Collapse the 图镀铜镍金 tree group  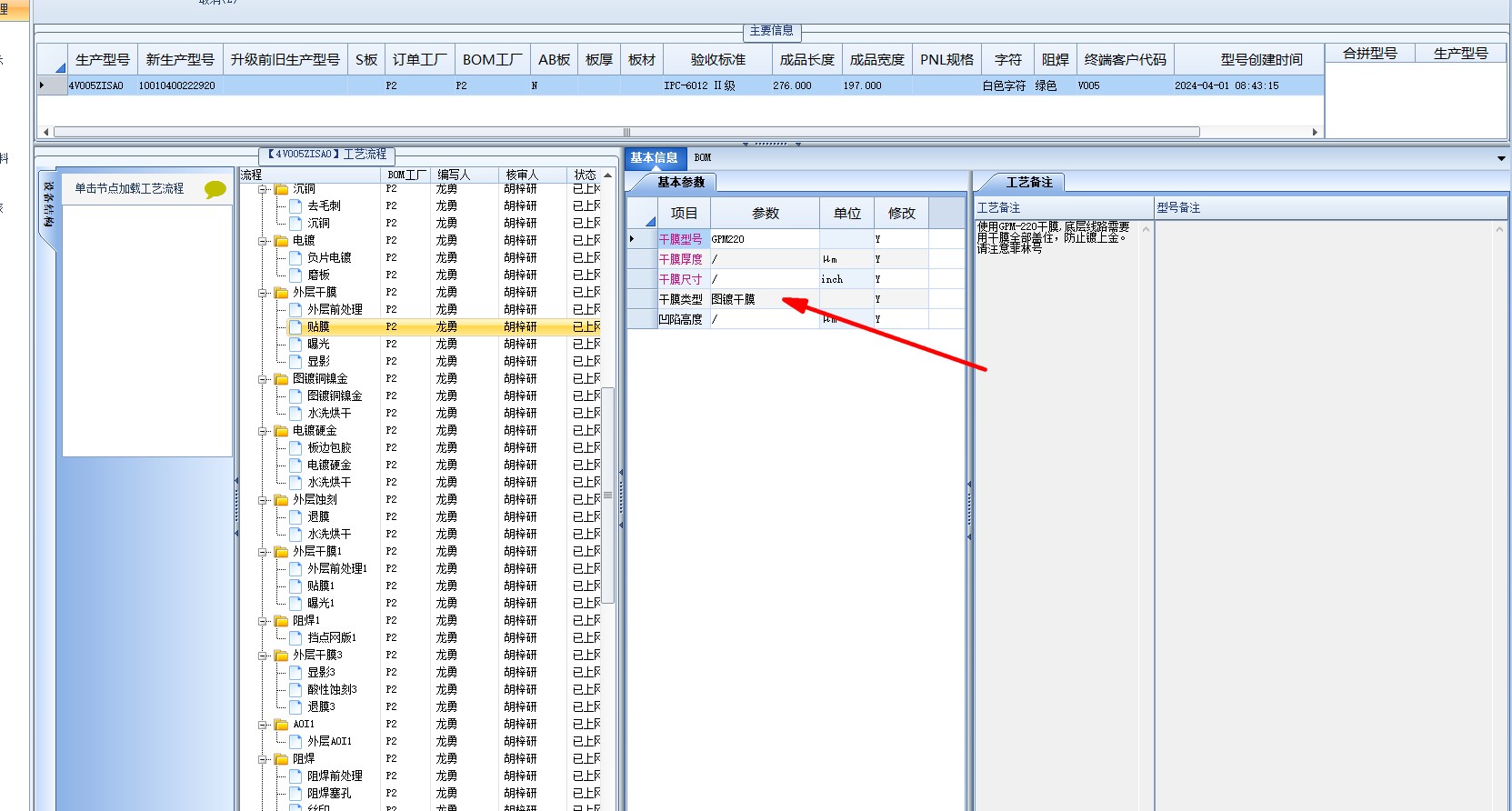[263, 379]
